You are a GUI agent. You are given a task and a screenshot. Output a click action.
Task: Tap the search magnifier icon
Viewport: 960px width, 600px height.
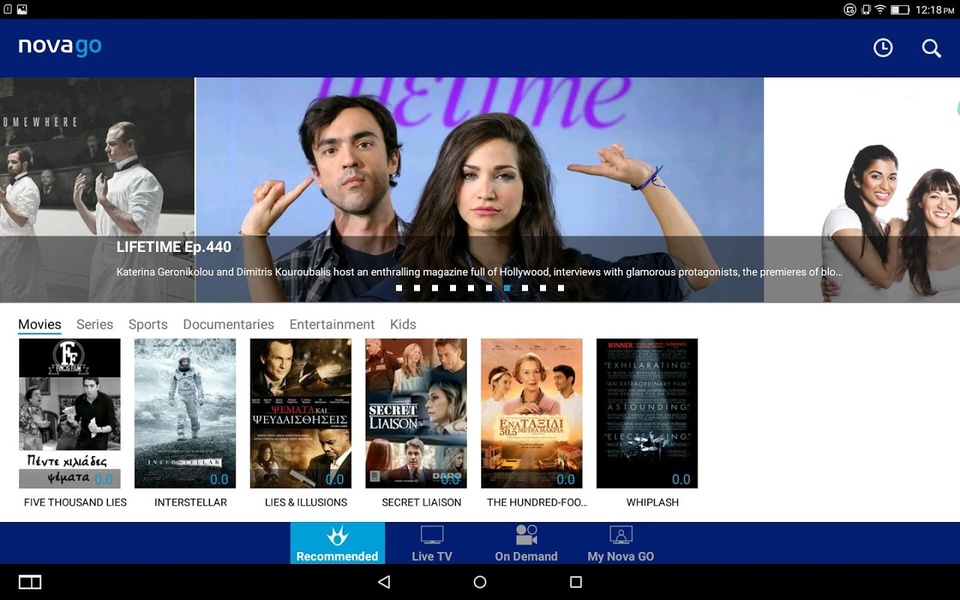tap(931, 48)
